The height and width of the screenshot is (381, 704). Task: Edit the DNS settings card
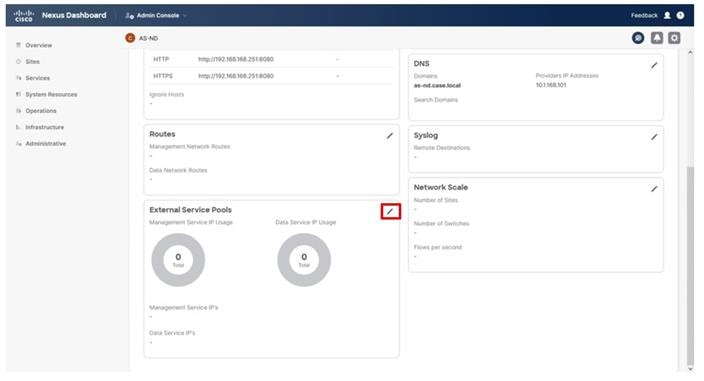(x=654, y=66)
